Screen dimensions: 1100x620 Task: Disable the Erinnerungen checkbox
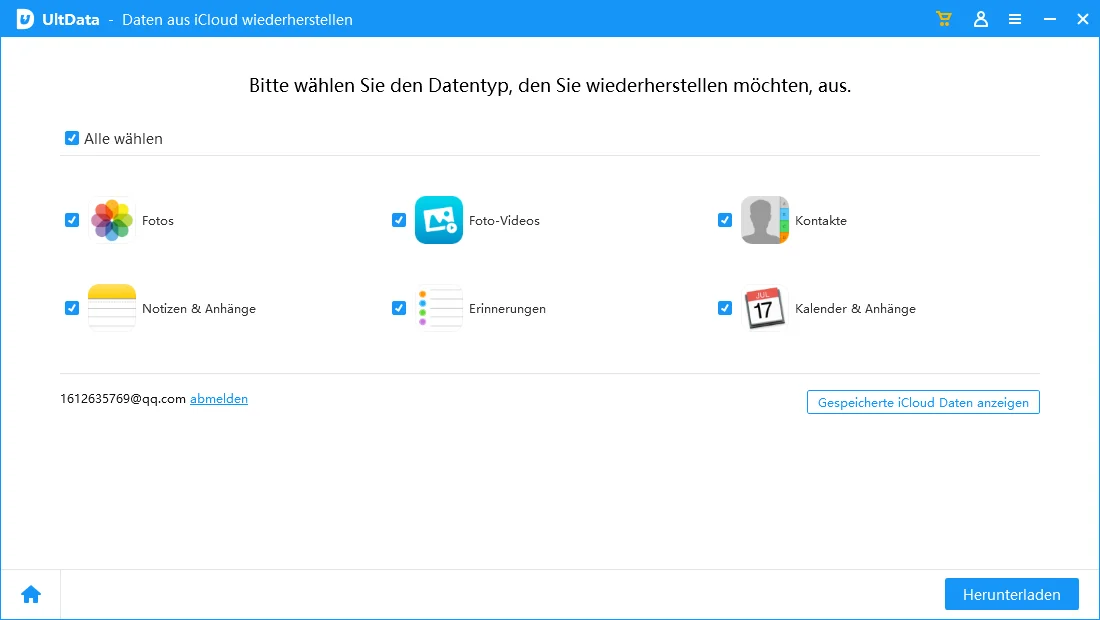[x=399, y=308]
